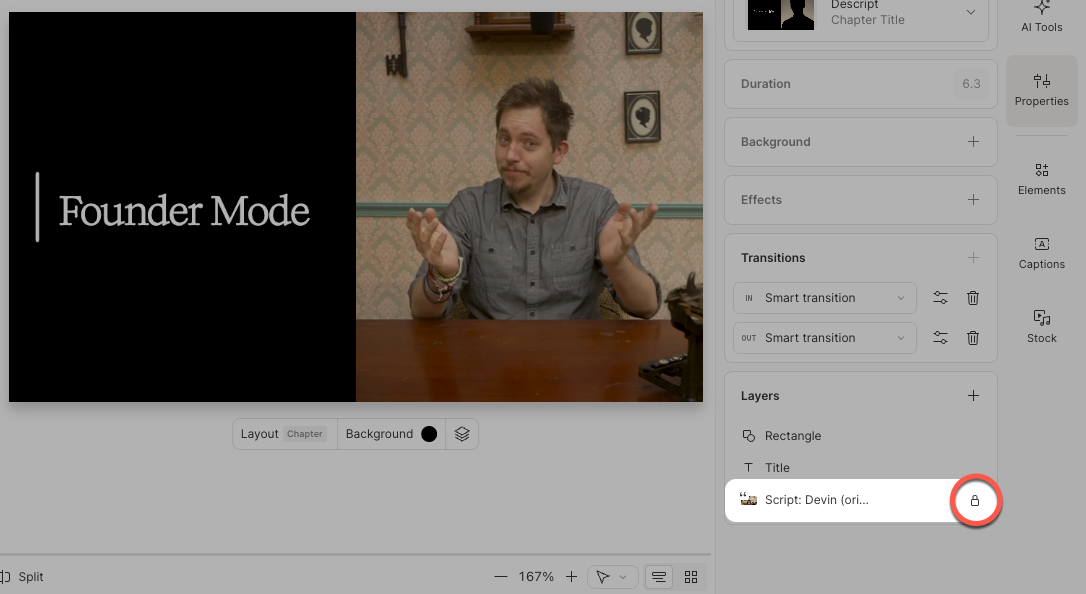Select the Rectangle layer
Image resolution: width=1086 pixels, height=594 pixels.
(792, 436)
